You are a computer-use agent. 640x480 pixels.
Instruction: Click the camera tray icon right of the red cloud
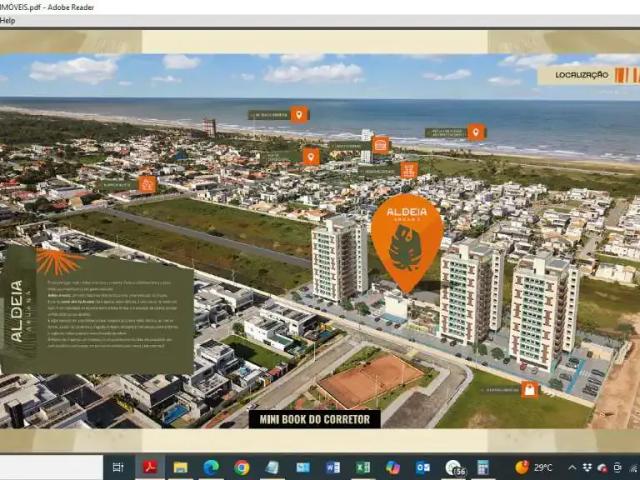pos(618,468)
